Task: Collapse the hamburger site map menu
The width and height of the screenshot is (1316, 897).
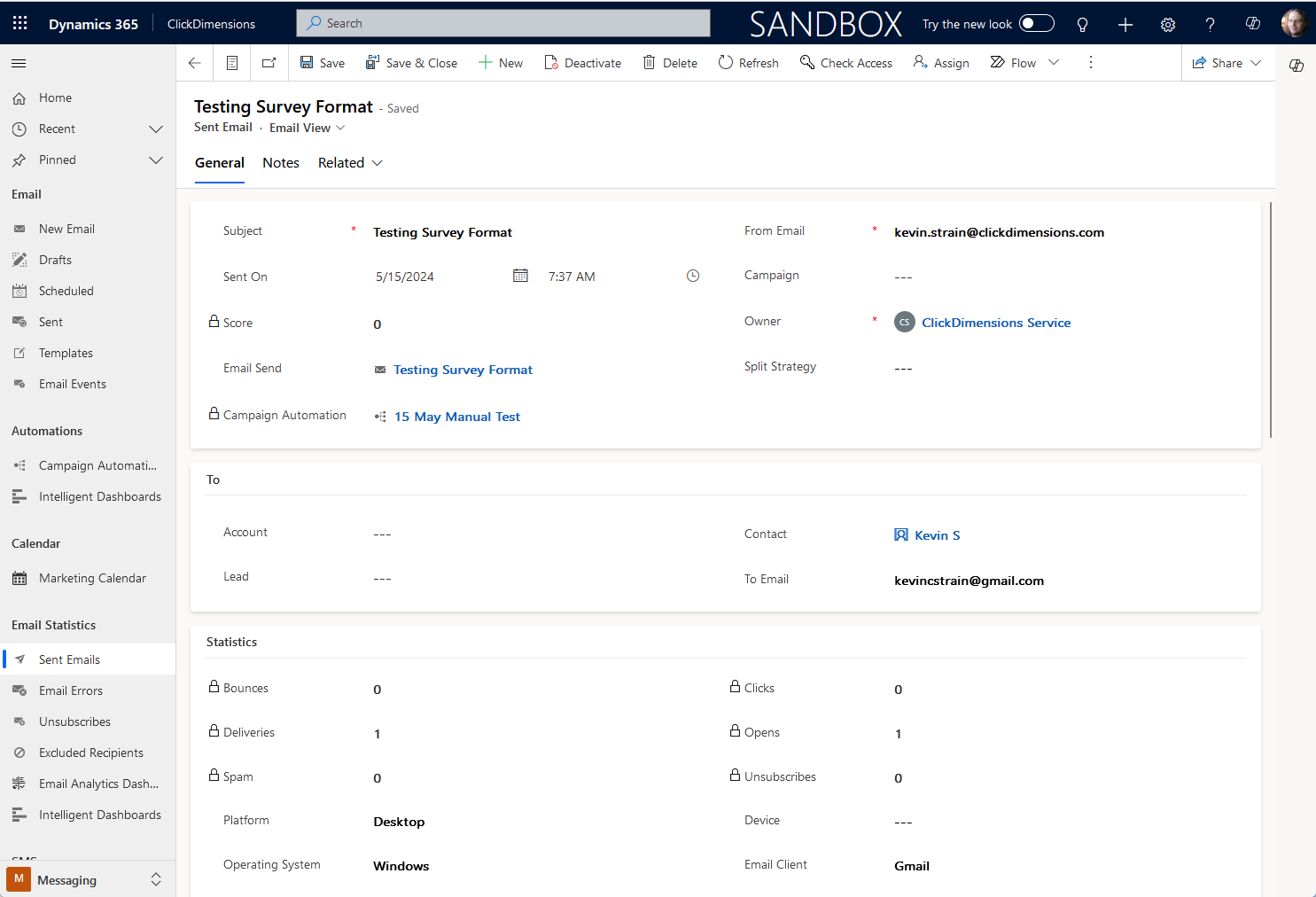Action: tap(19, 63)
